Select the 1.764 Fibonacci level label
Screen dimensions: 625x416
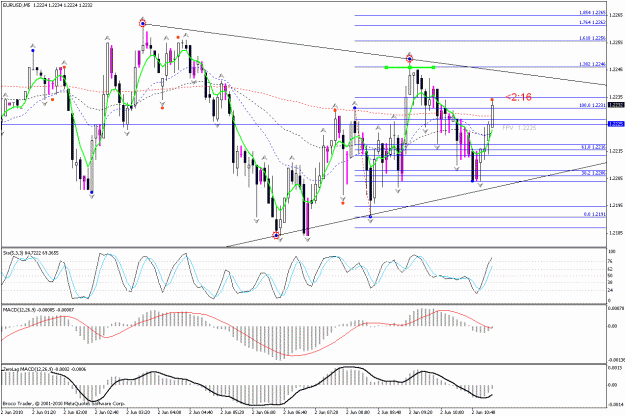[592, 22]
